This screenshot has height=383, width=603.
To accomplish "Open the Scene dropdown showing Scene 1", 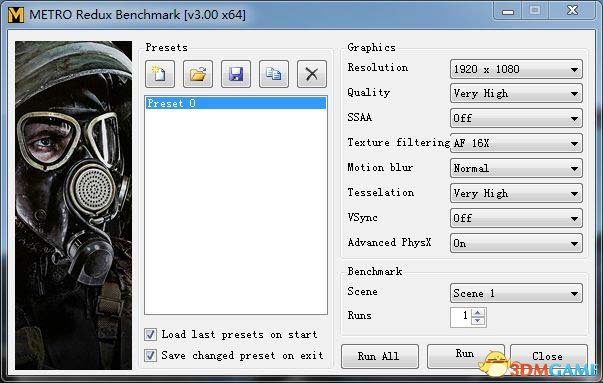I will (516, 293).
